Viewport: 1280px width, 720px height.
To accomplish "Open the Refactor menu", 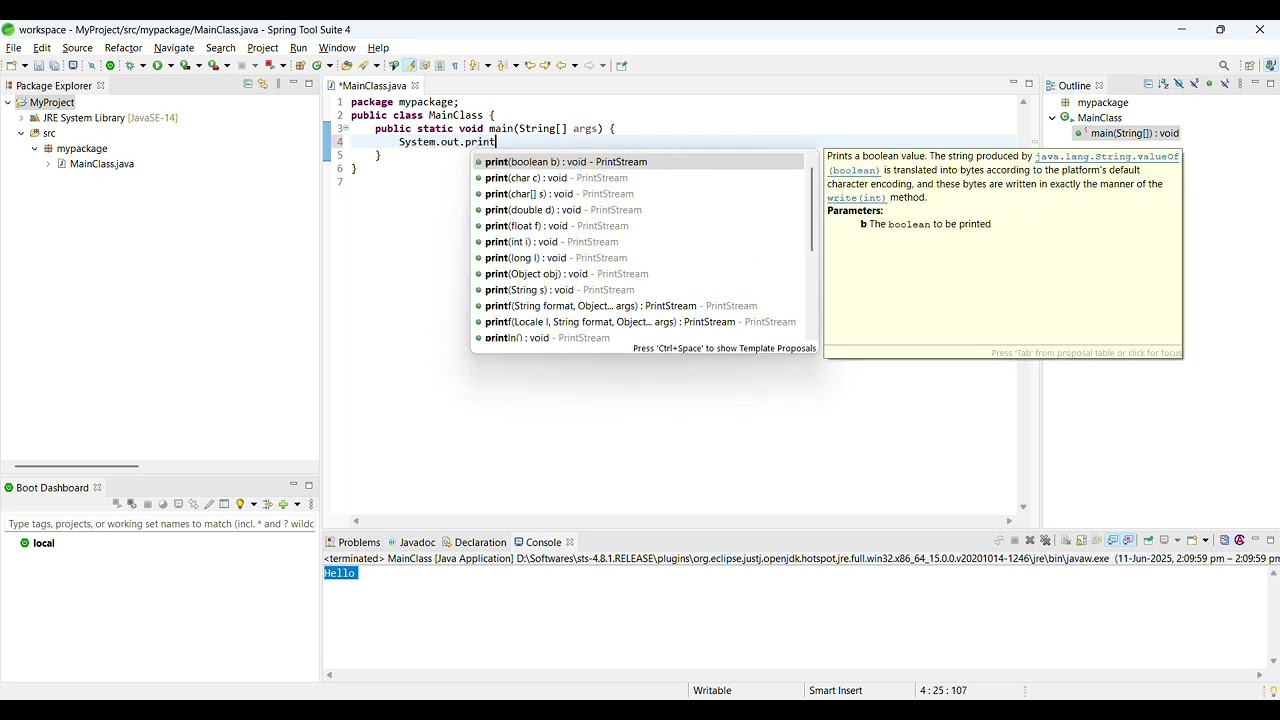I will (x=123, y=48).
